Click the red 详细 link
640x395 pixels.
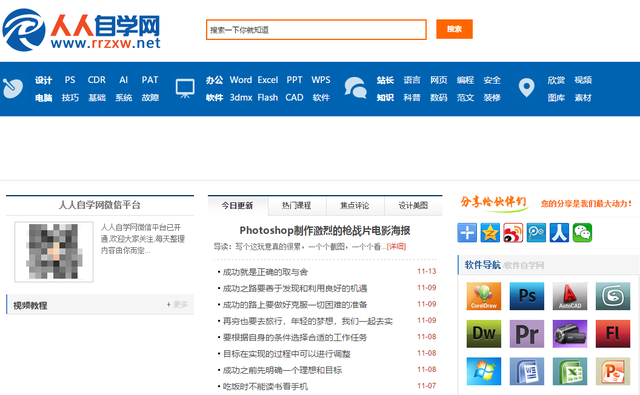point(396,246)
